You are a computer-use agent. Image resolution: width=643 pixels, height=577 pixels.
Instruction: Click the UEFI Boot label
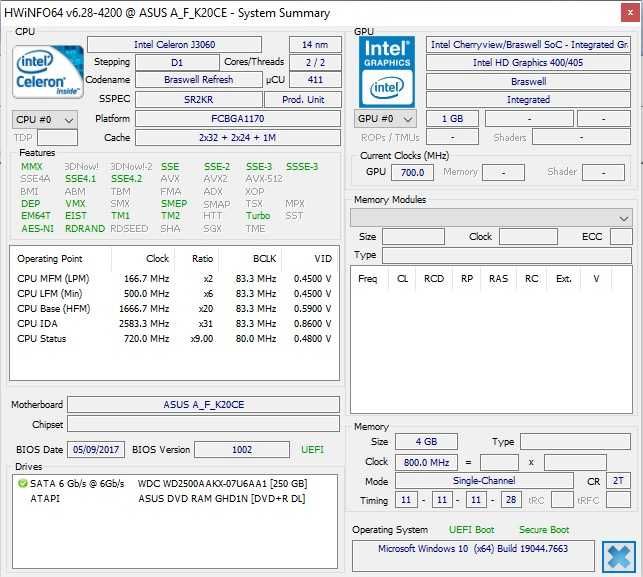[471, 530]
